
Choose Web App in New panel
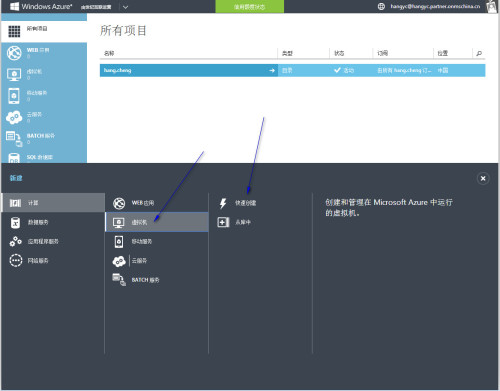pos(157,203)
